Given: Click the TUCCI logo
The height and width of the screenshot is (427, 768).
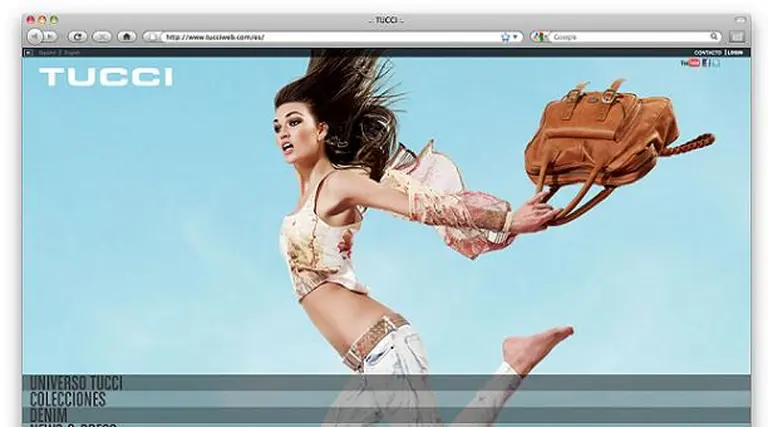Looking at the screenshot, I should (x=105, y=77).
